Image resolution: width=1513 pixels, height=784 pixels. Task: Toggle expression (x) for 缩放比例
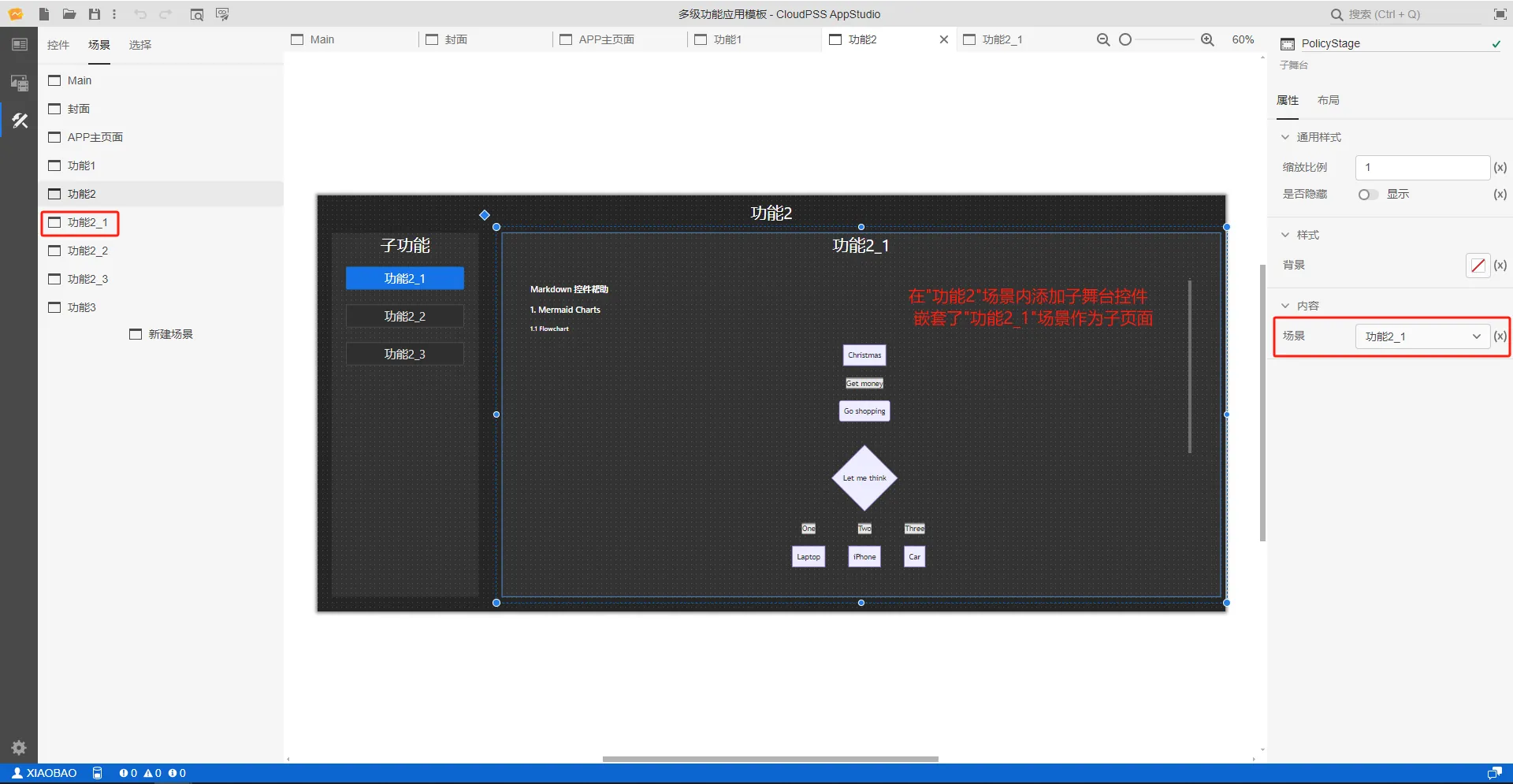(x=1500, y=167)
